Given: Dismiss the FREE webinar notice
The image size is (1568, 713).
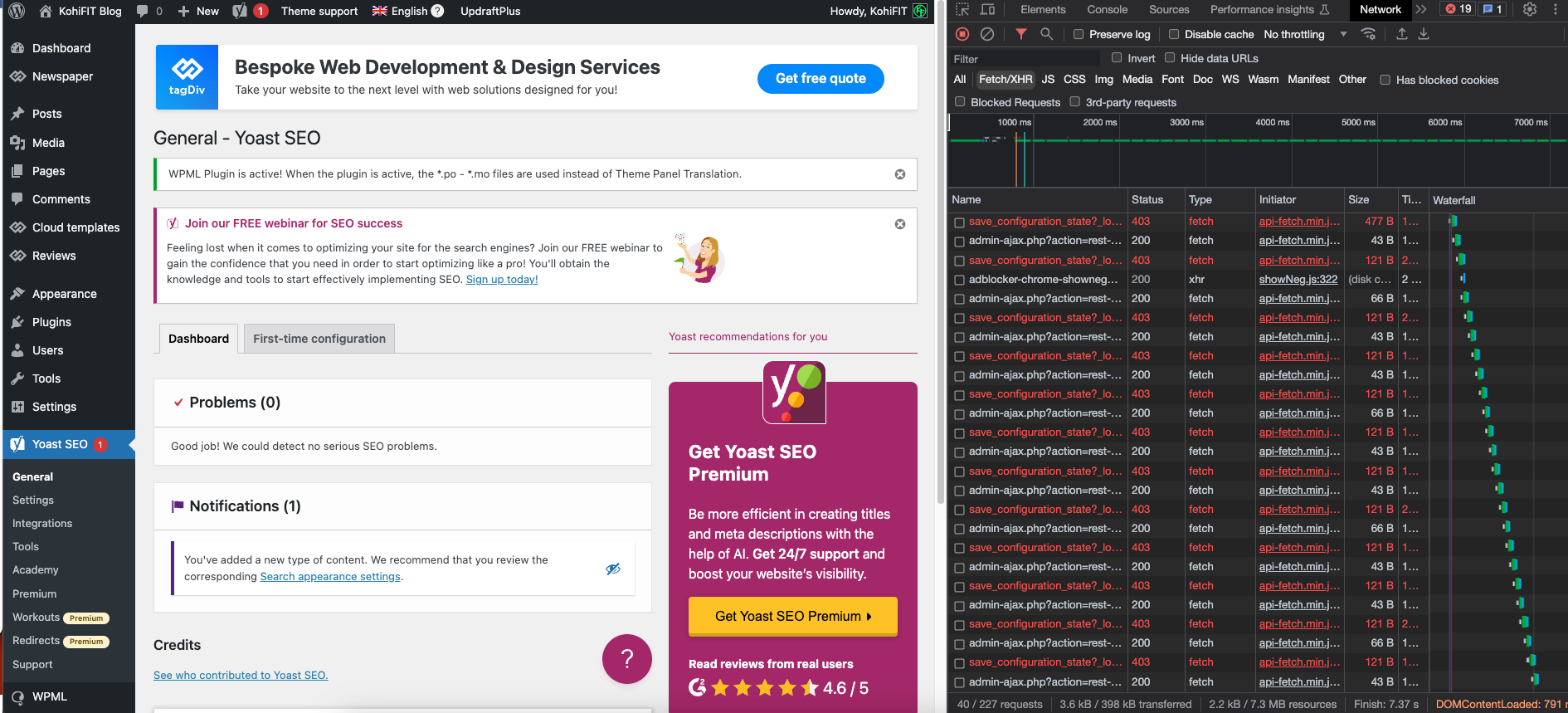Looking at the screenshot, I should pos(900,224).
